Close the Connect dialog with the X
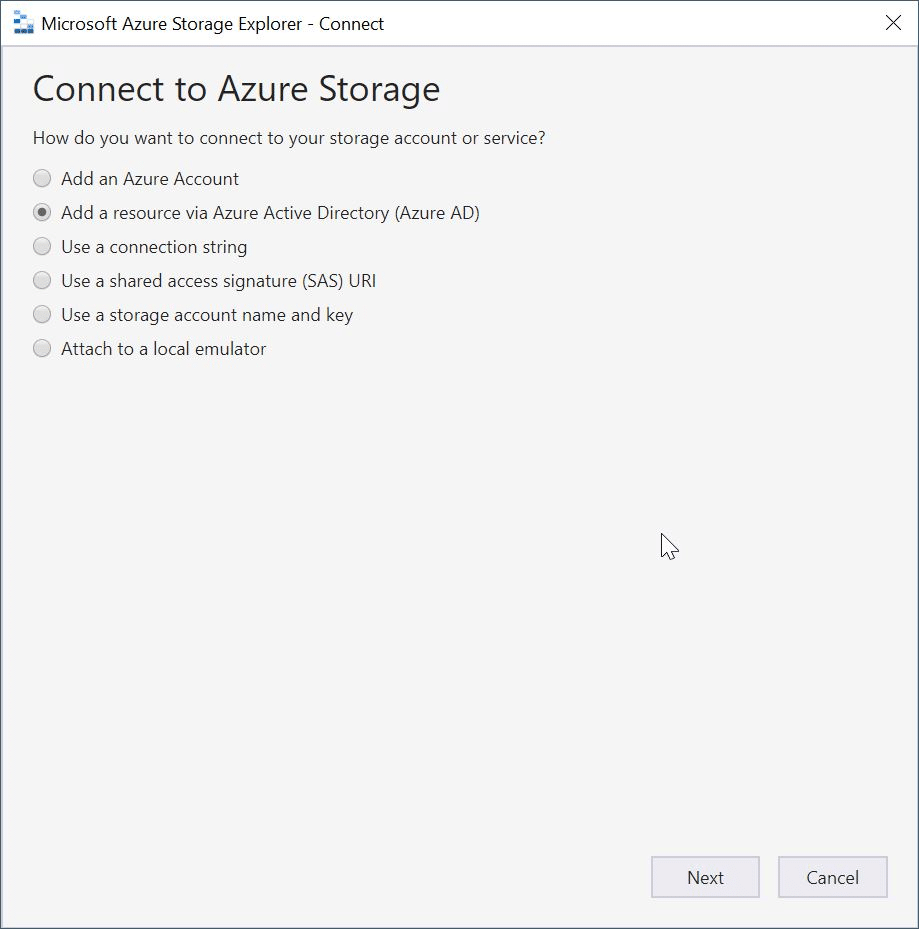The image size is (919, 929). pyautogui.click(x=893, y=23)
